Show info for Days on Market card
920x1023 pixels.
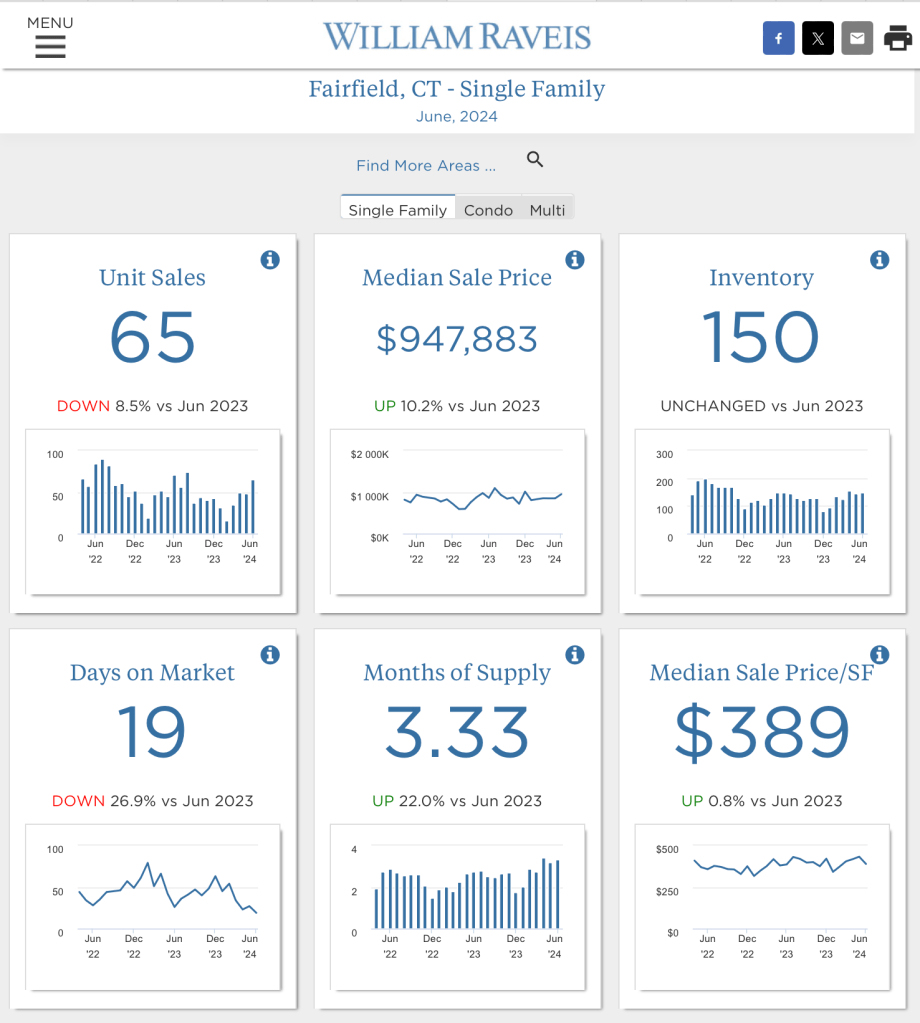pyautogui.click(x=270, y=655)
